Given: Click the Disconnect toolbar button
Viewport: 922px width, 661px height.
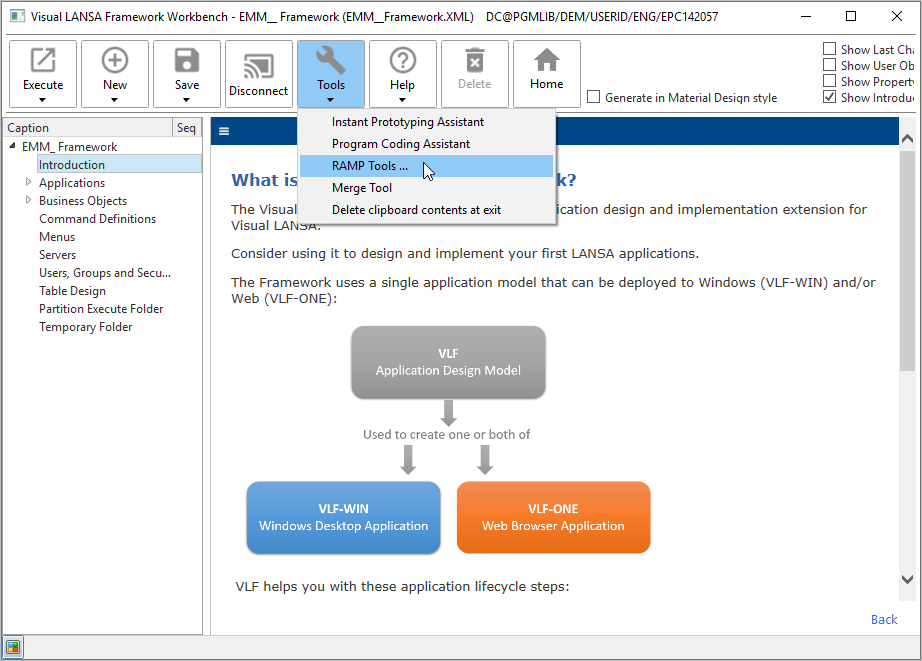Looking at the screenshot, I should click(259, 74).
